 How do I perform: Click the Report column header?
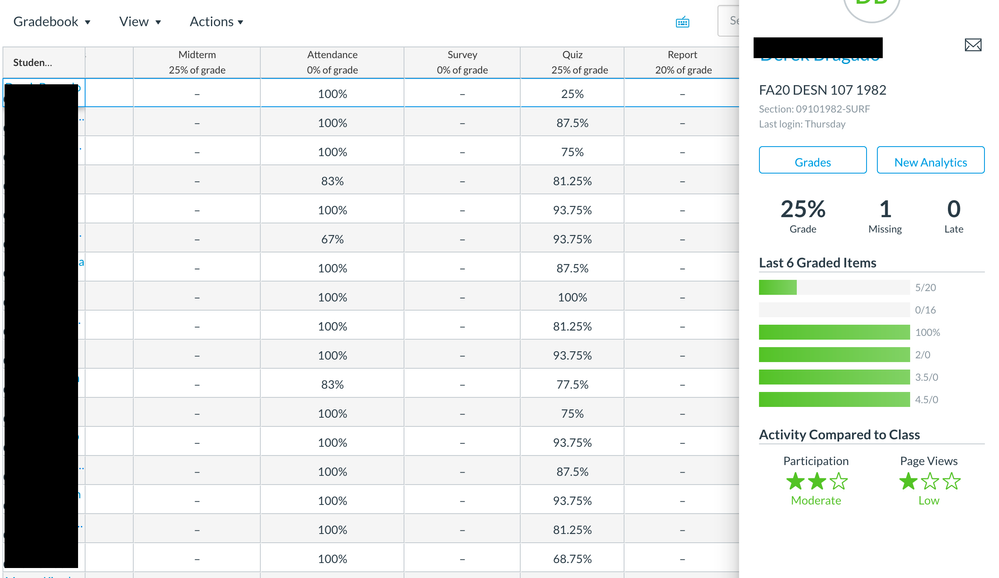(682, 62)
